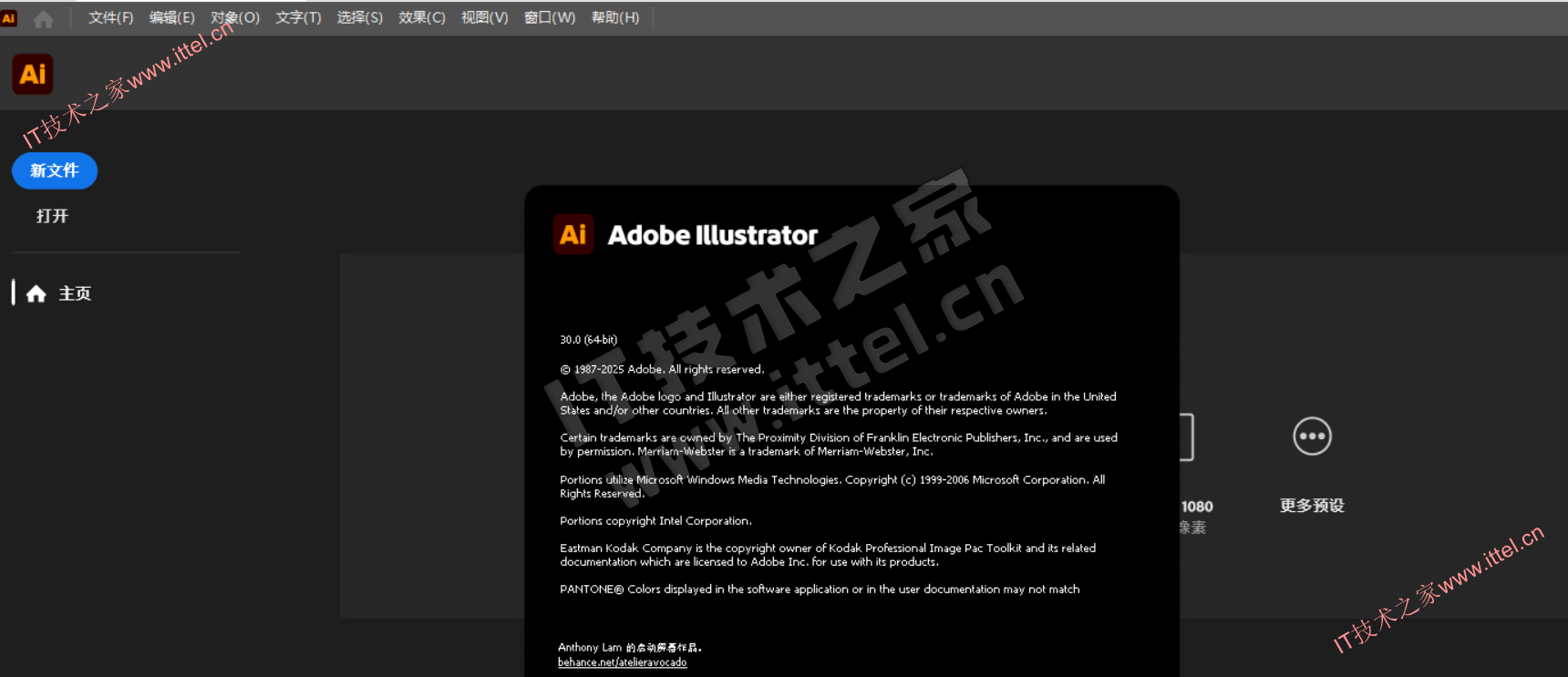Click the 打开 button to open a file
Screen dimensions: 1568x677
tap(52, 216)
